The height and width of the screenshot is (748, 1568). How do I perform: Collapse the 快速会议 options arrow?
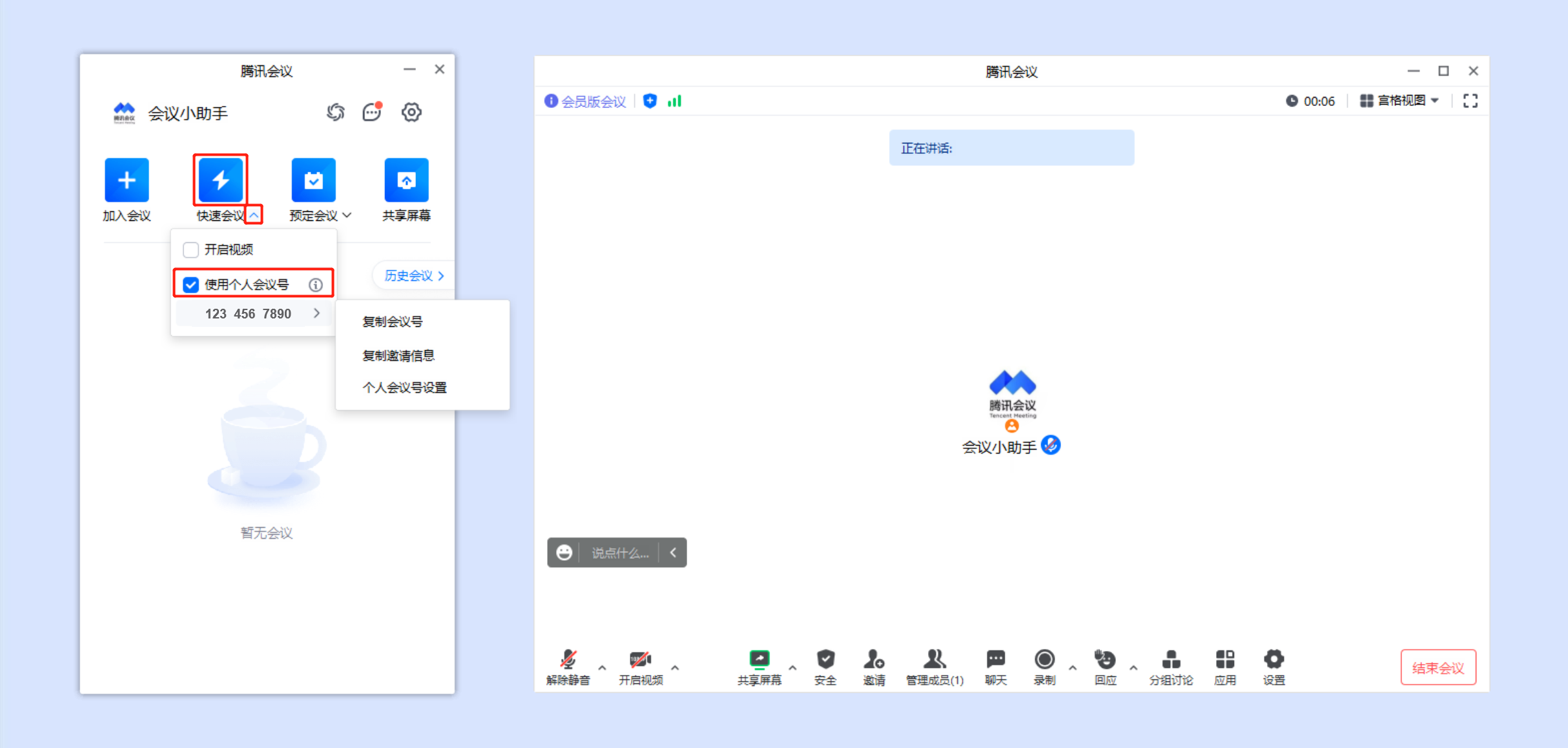point(254,215)
